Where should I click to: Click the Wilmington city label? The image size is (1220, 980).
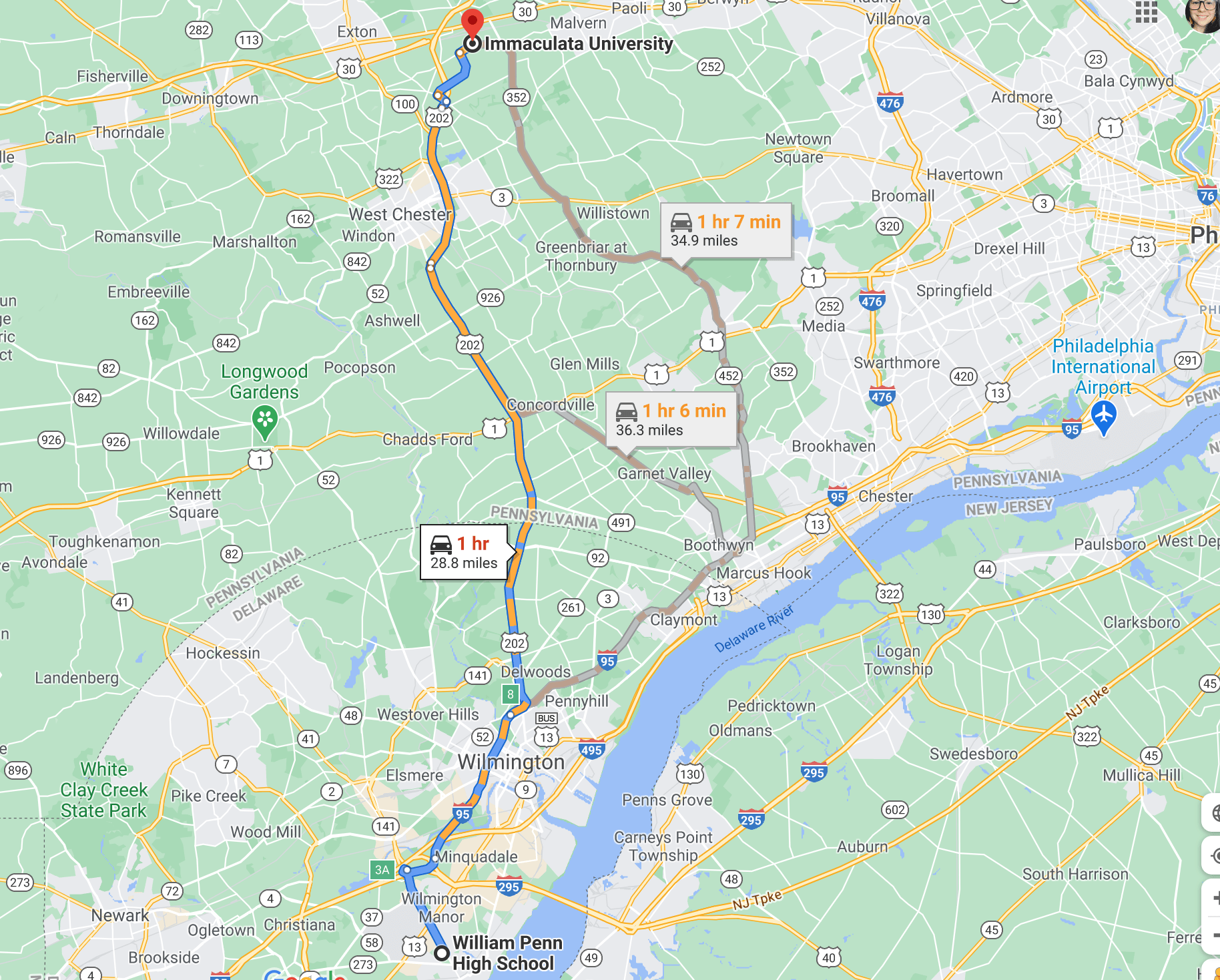click(511, 762)
